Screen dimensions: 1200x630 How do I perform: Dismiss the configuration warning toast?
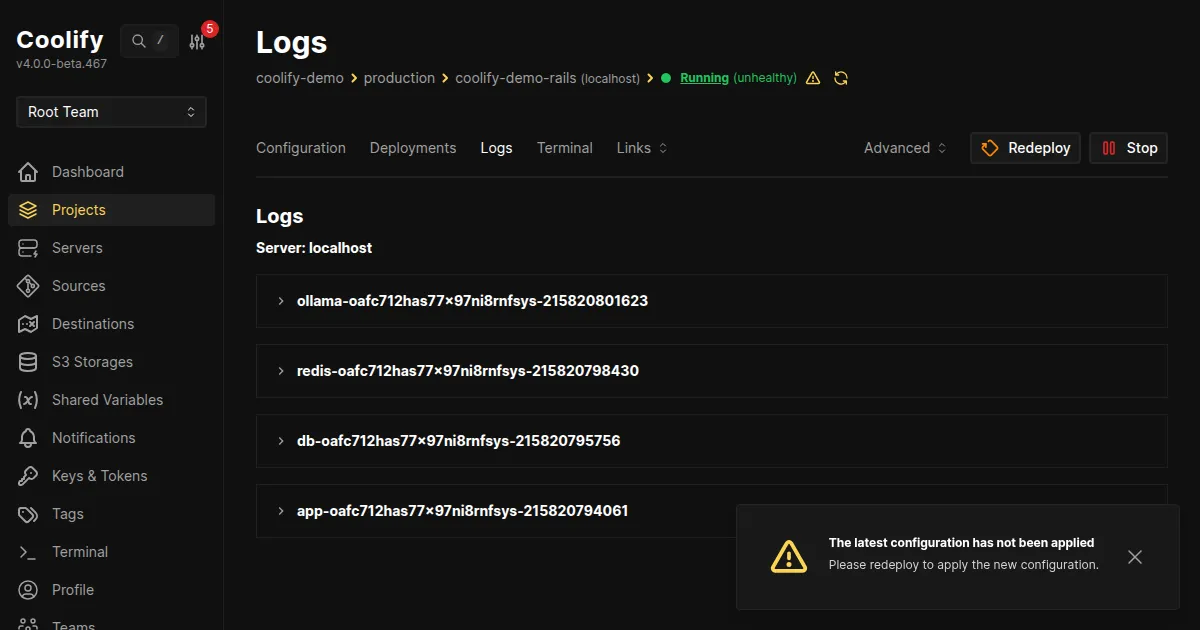(x=1134, y=557)
